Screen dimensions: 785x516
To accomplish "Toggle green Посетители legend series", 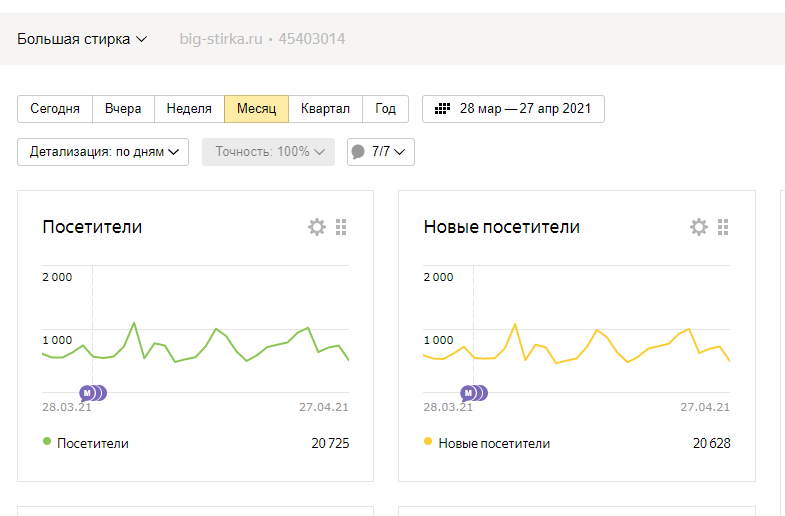I will tap(47, 442).
